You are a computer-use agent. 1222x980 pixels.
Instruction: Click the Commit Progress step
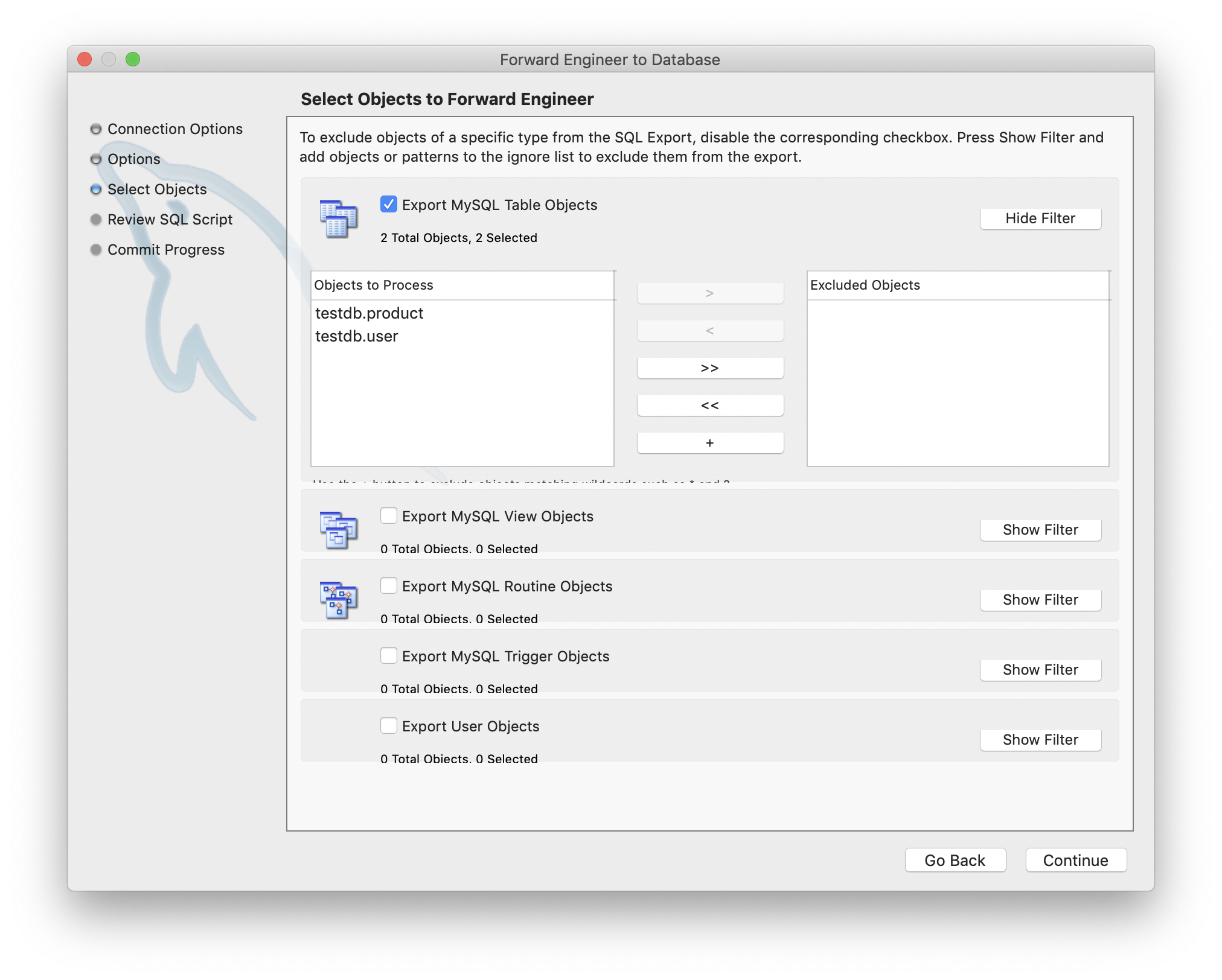click(x=166, y=250)
